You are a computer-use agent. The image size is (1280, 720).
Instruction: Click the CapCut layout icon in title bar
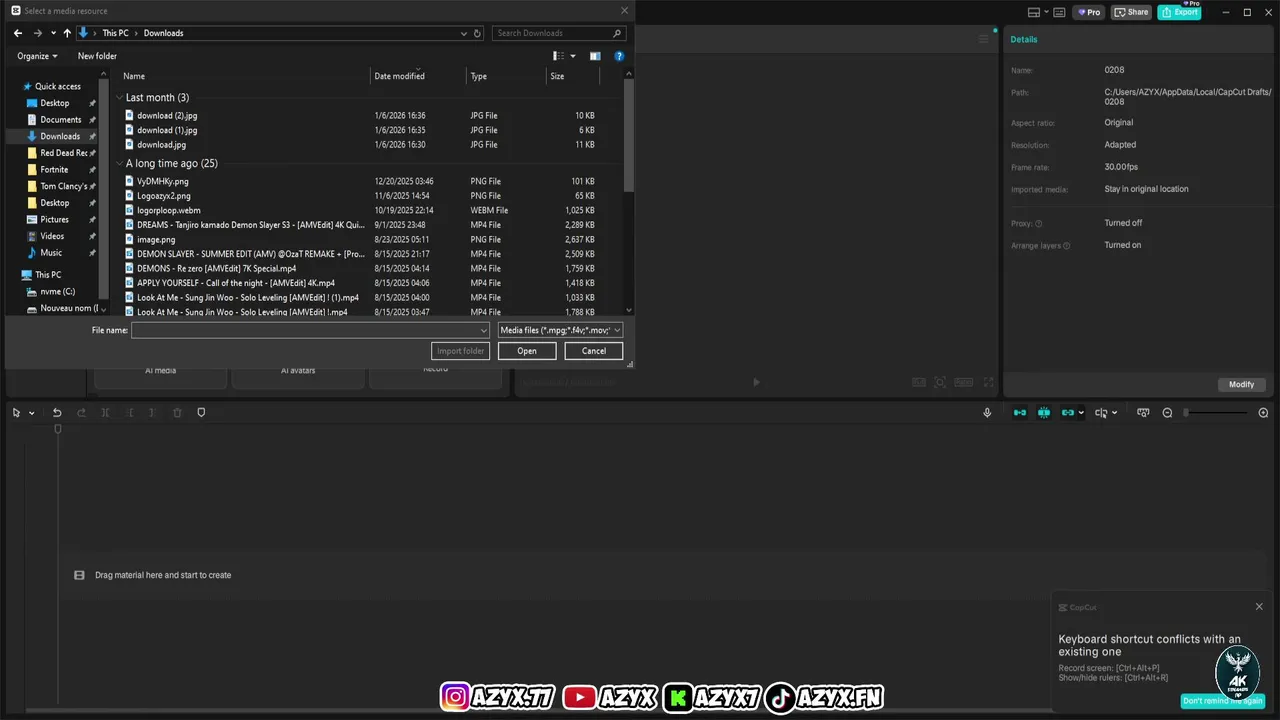coord(1034,12)
